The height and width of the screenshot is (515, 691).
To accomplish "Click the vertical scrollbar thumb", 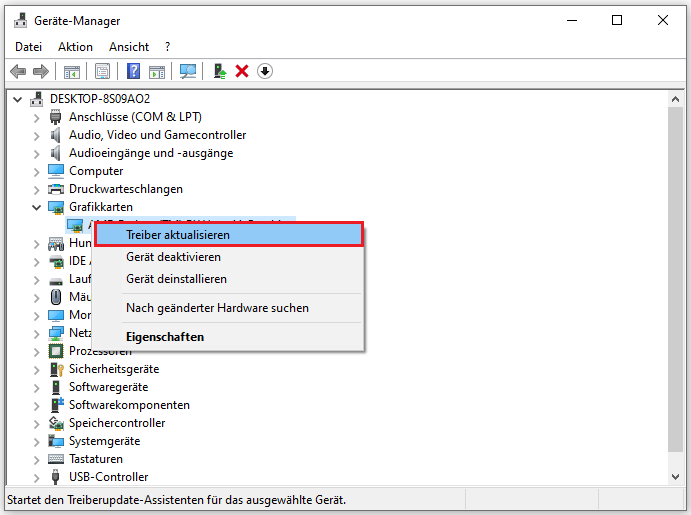I will (x=675, y=279).
